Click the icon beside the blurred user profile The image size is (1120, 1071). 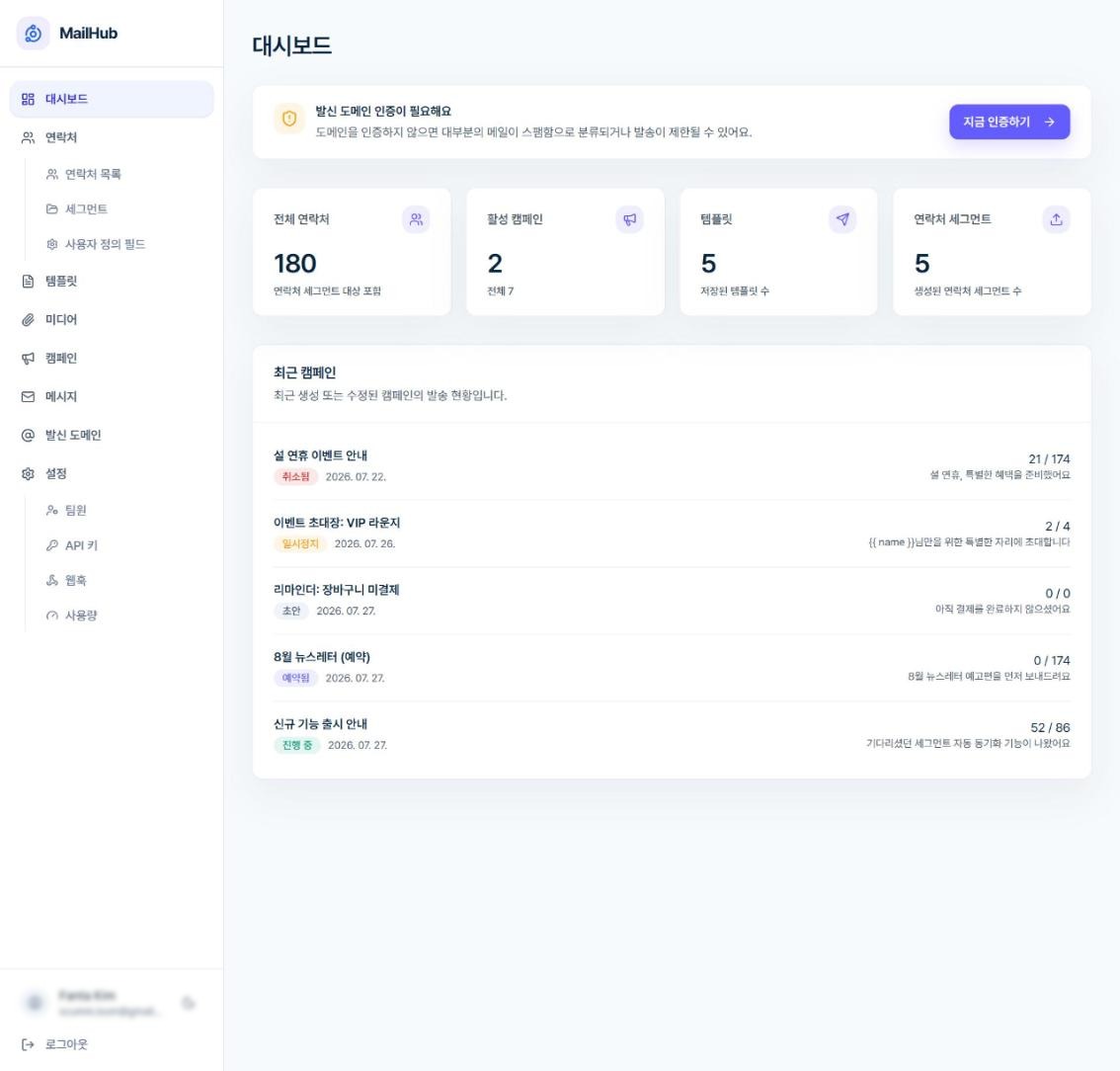pos(189,1003)
